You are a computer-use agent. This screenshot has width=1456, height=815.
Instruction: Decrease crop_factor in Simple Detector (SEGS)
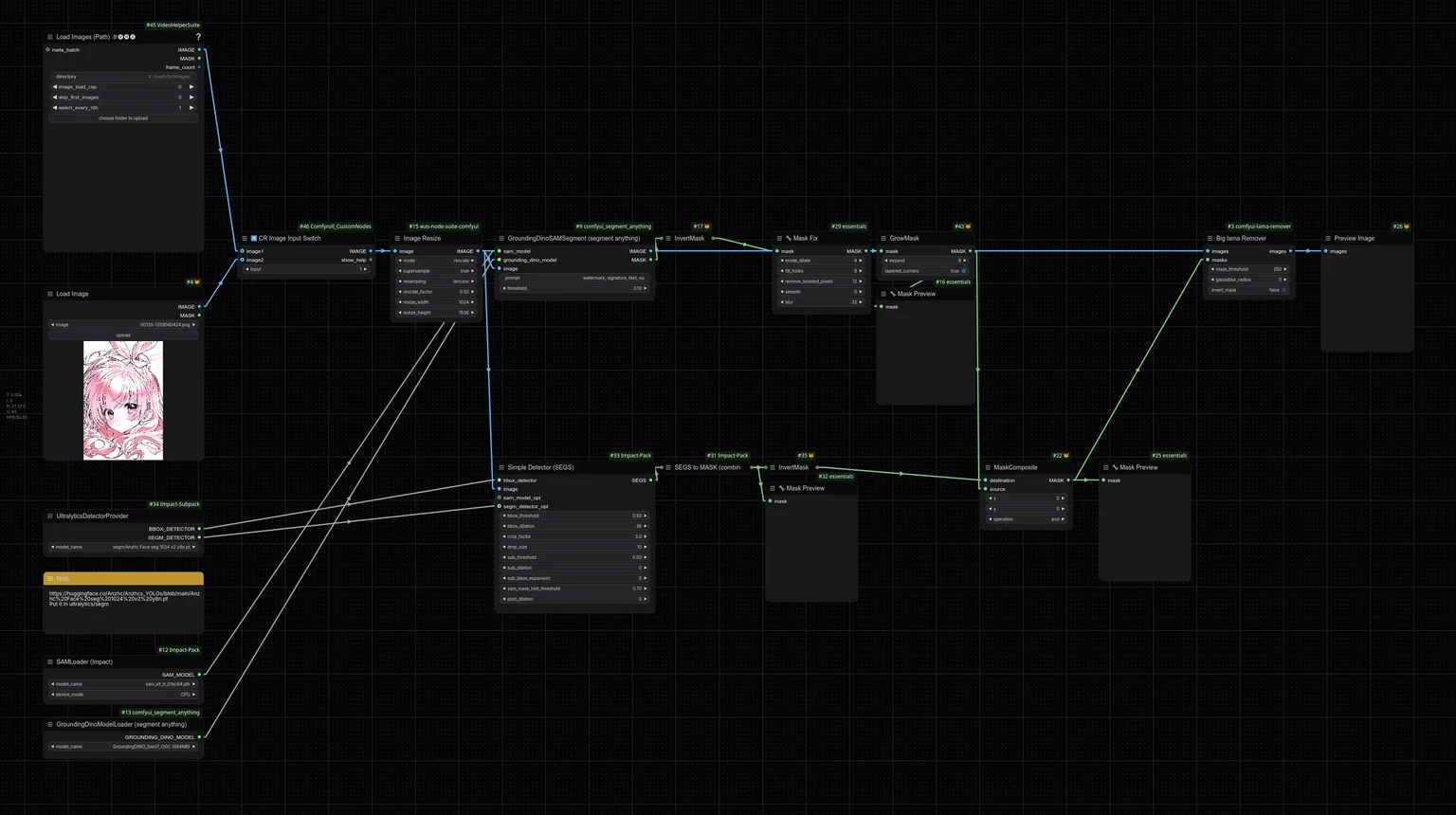pos(504,537)
